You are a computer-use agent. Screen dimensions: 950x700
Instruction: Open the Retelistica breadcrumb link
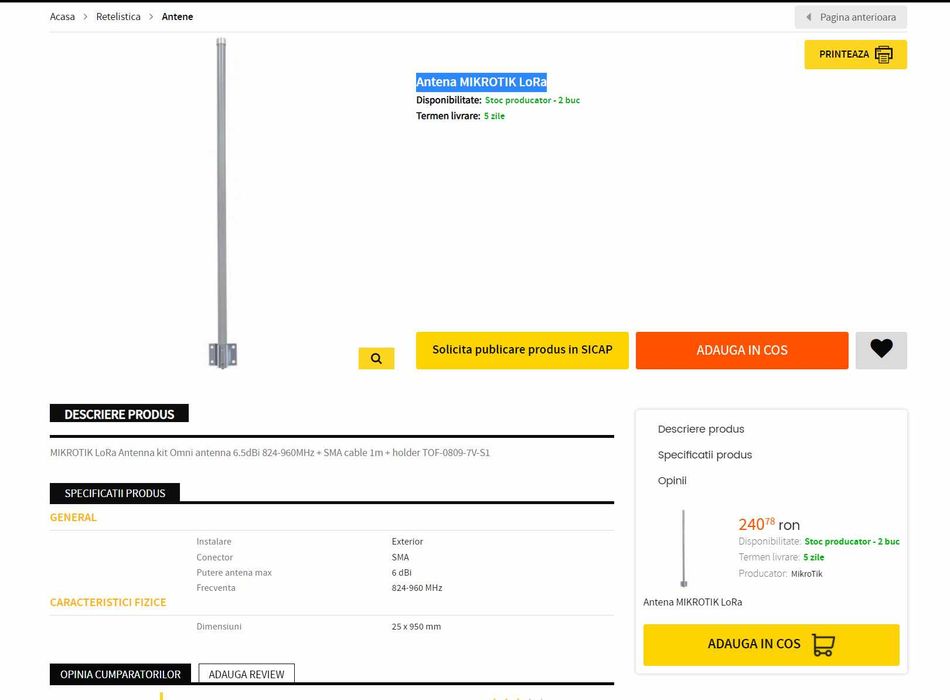(118, 17)
